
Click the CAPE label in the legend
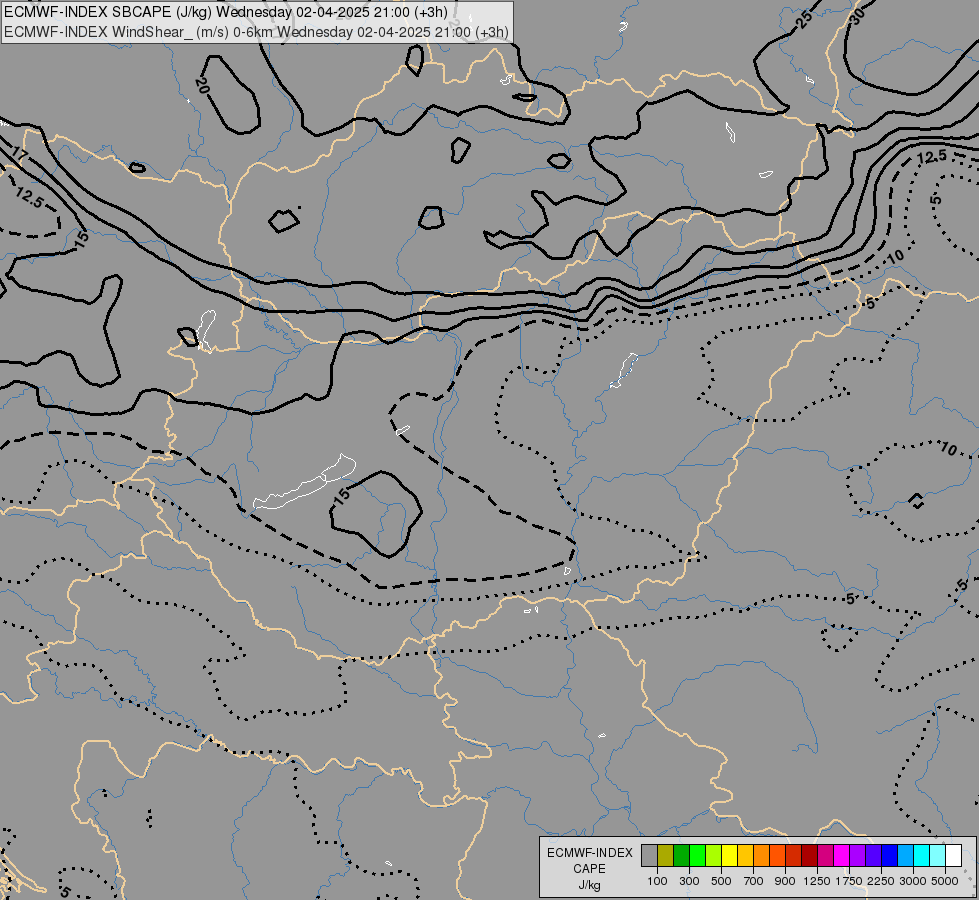coord(589,869)
